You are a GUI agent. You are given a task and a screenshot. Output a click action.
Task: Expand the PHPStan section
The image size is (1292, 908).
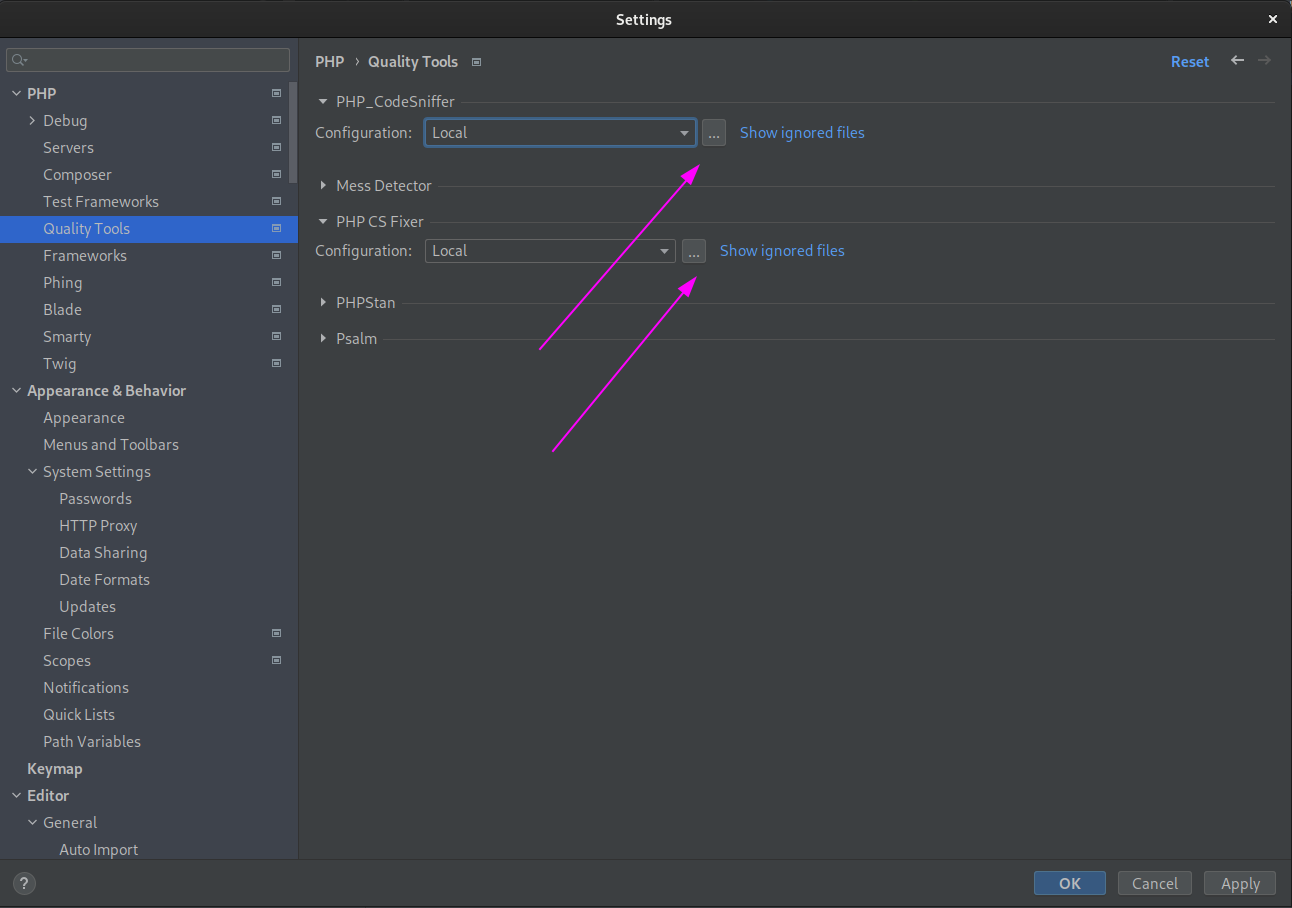tap(323, 302)
